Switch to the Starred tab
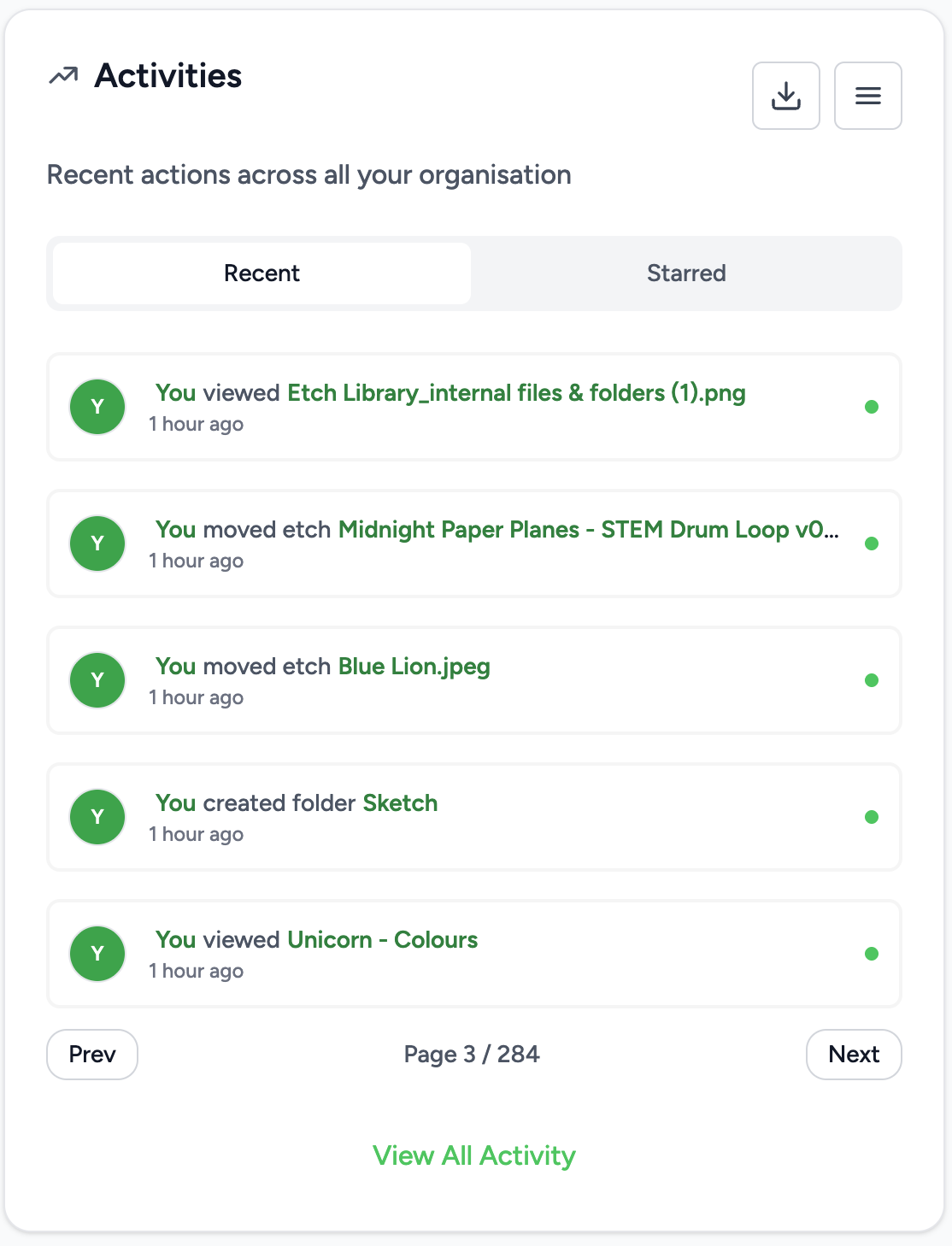The height and width of the screenshot is (1246, 952). point(686,273)
